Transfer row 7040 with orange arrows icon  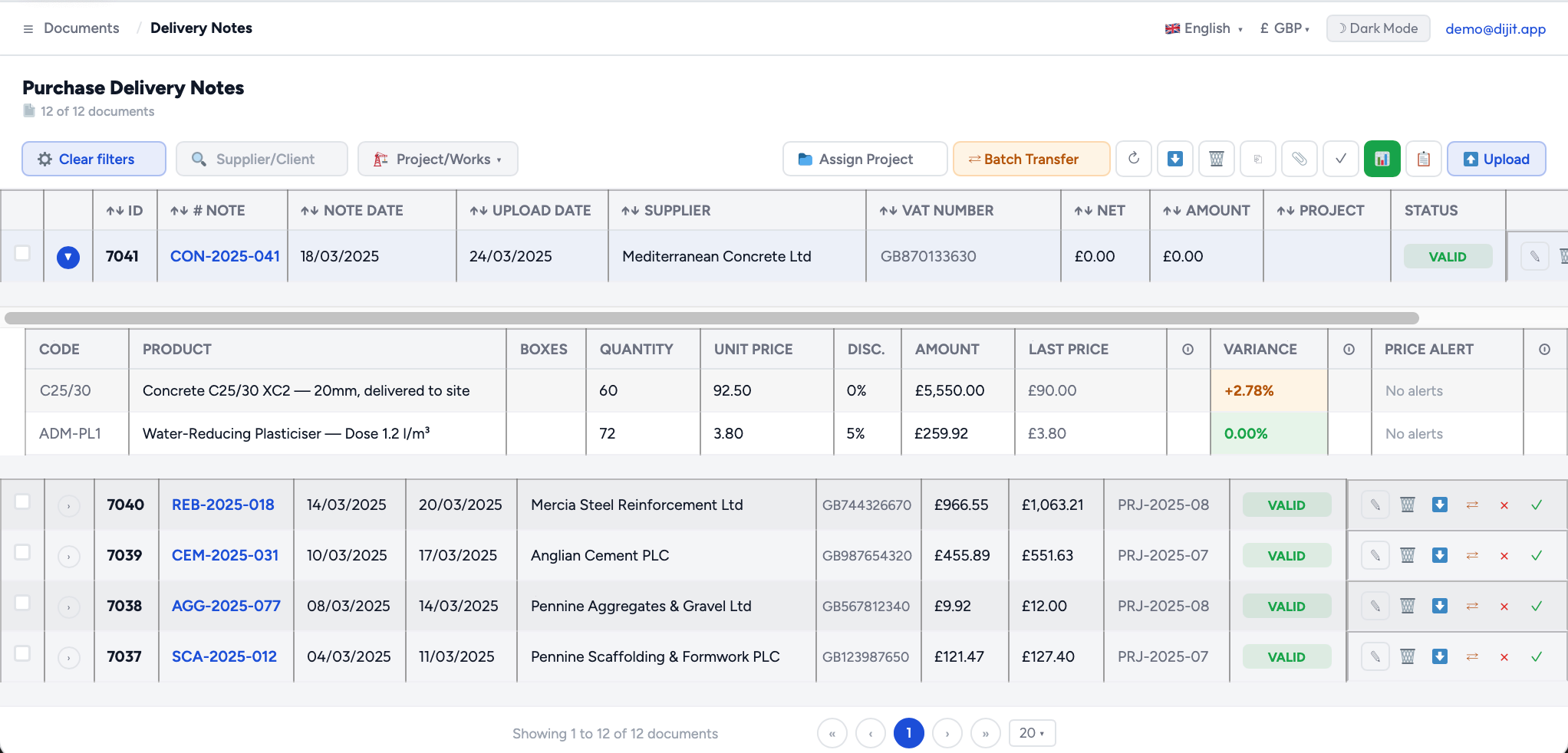point(1472,505)
